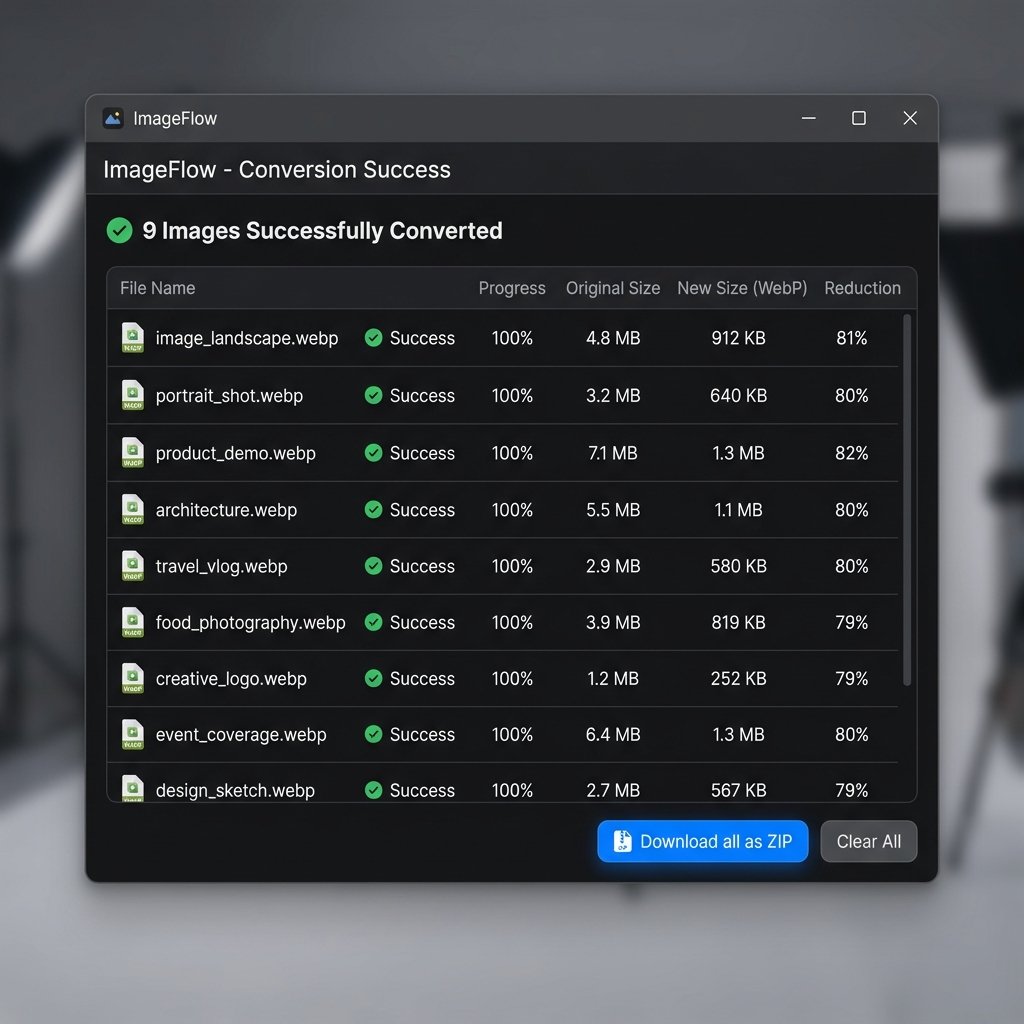Select the portrait_shot.webp file name
Viewport: 1024px width, 1024px height.
[x=229, y=396]
